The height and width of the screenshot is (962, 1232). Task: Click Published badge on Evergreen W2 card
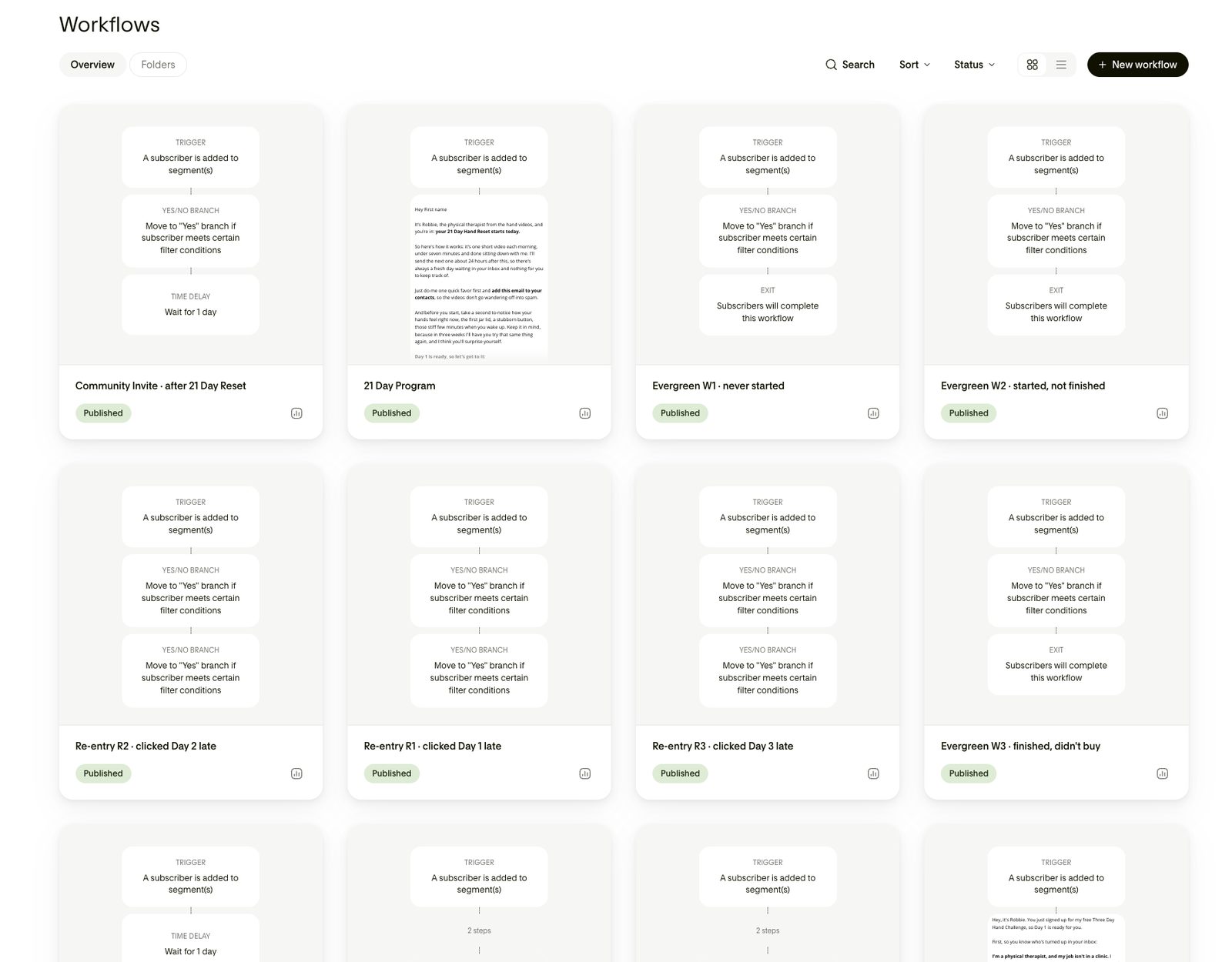point(969,413)
